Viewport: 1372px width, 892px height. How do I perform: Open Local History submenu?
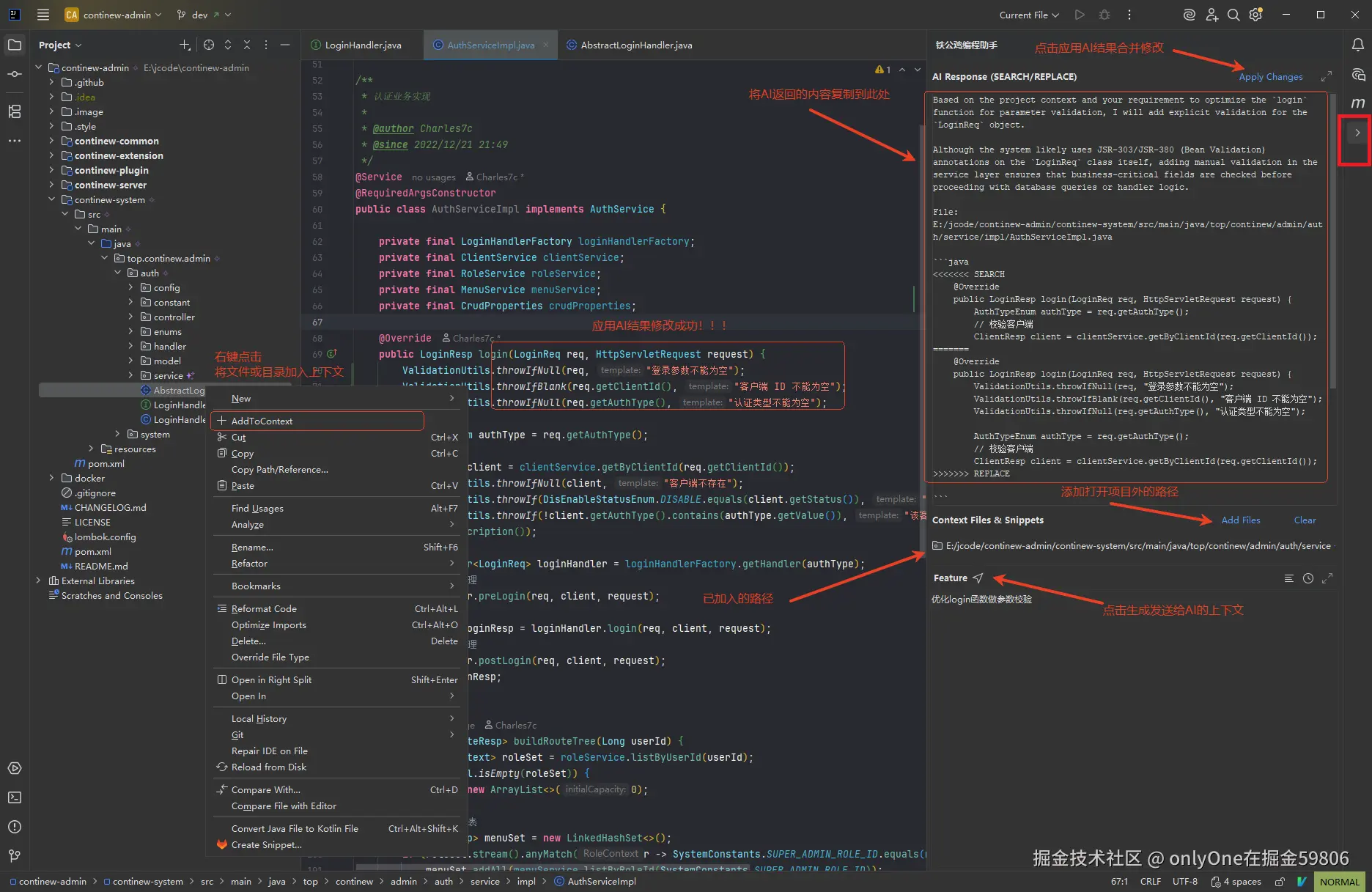[337, 718]
